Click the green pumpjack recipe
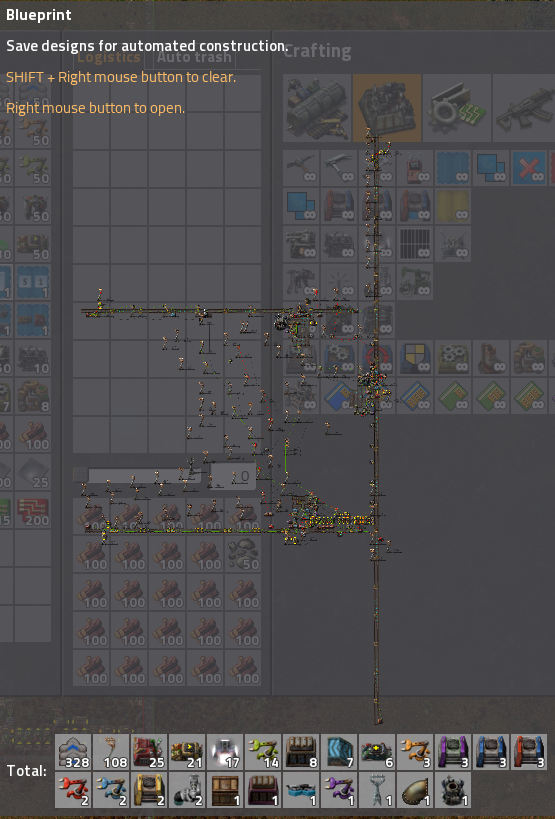 pyautogui.click(x=415, y=282)
